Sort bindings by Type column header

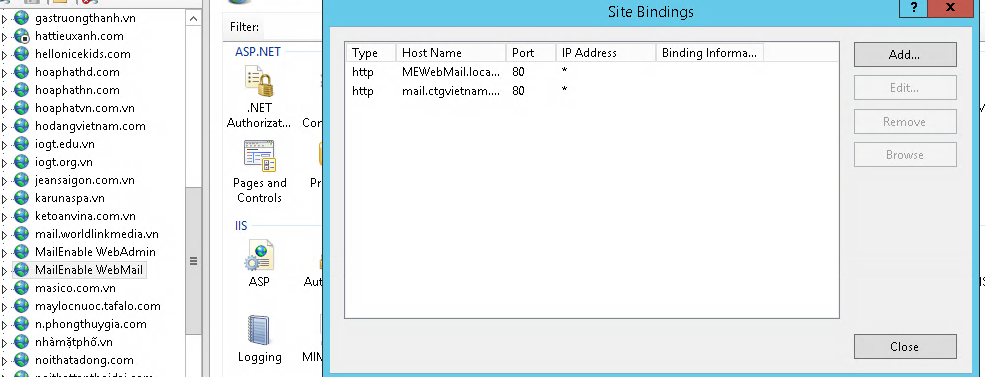coord(371,53)
